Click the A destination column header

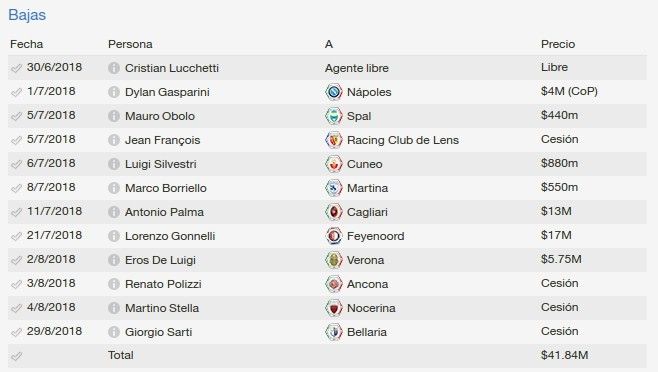(329, 44)
